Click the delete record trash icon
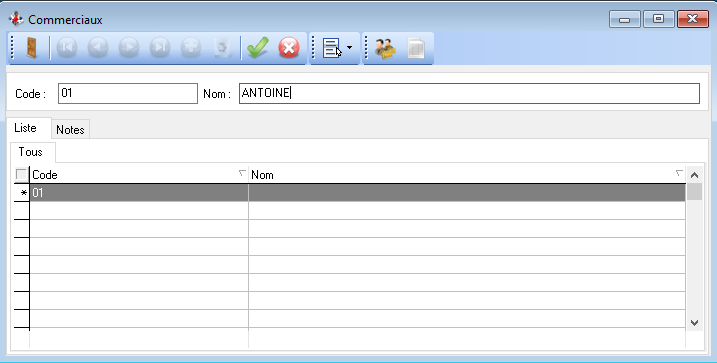 (x=222, y=48)
